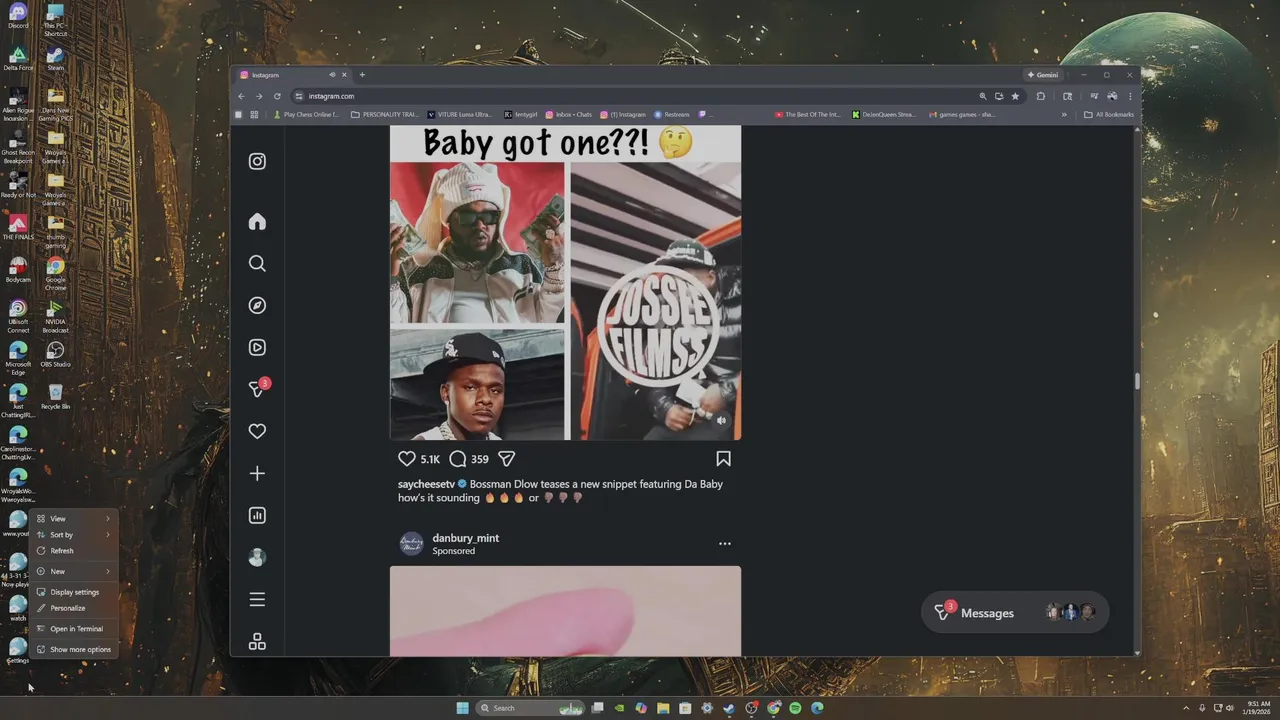Open the apps grid icon below More
Viewport: 1280px width, 720px height.
tap(257, 641)
